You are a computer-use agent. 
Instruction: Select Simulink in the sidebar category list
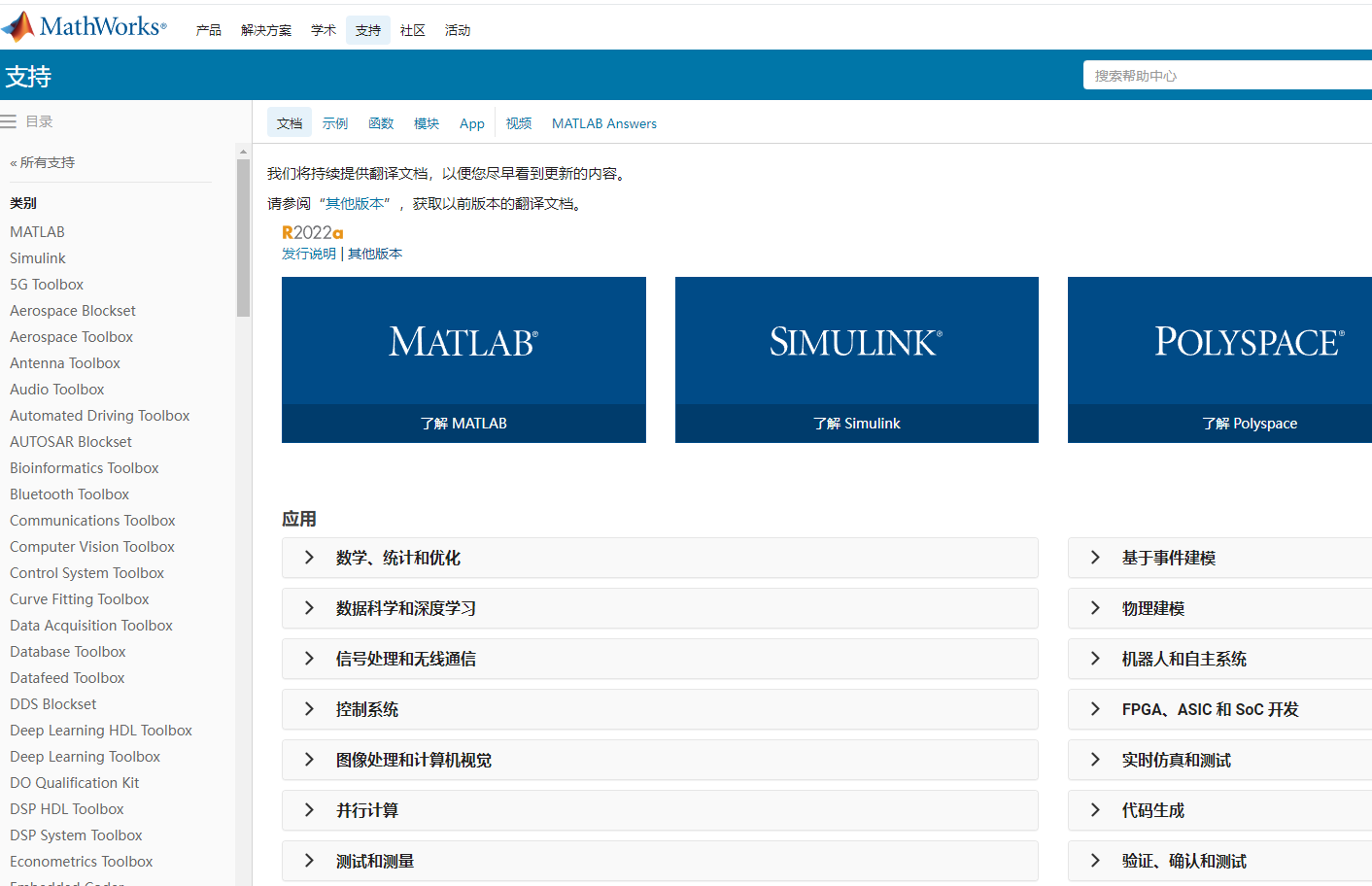(x=37, y=257)
